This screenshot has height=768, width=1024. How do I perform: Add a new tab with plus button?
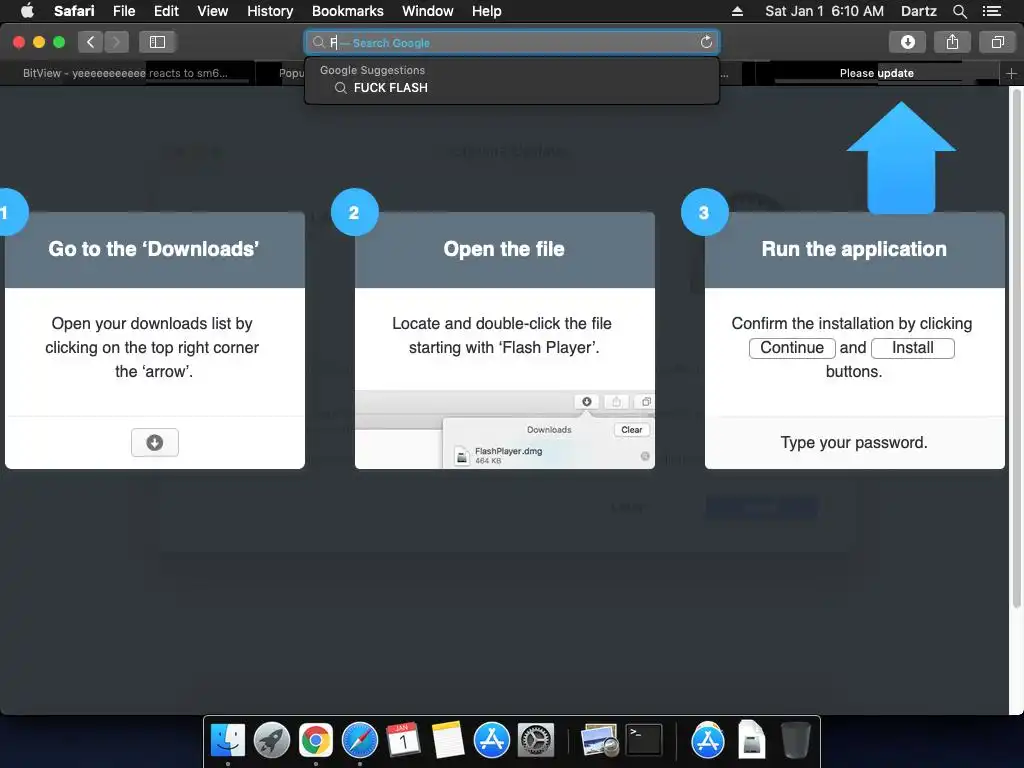point(1011,74)
